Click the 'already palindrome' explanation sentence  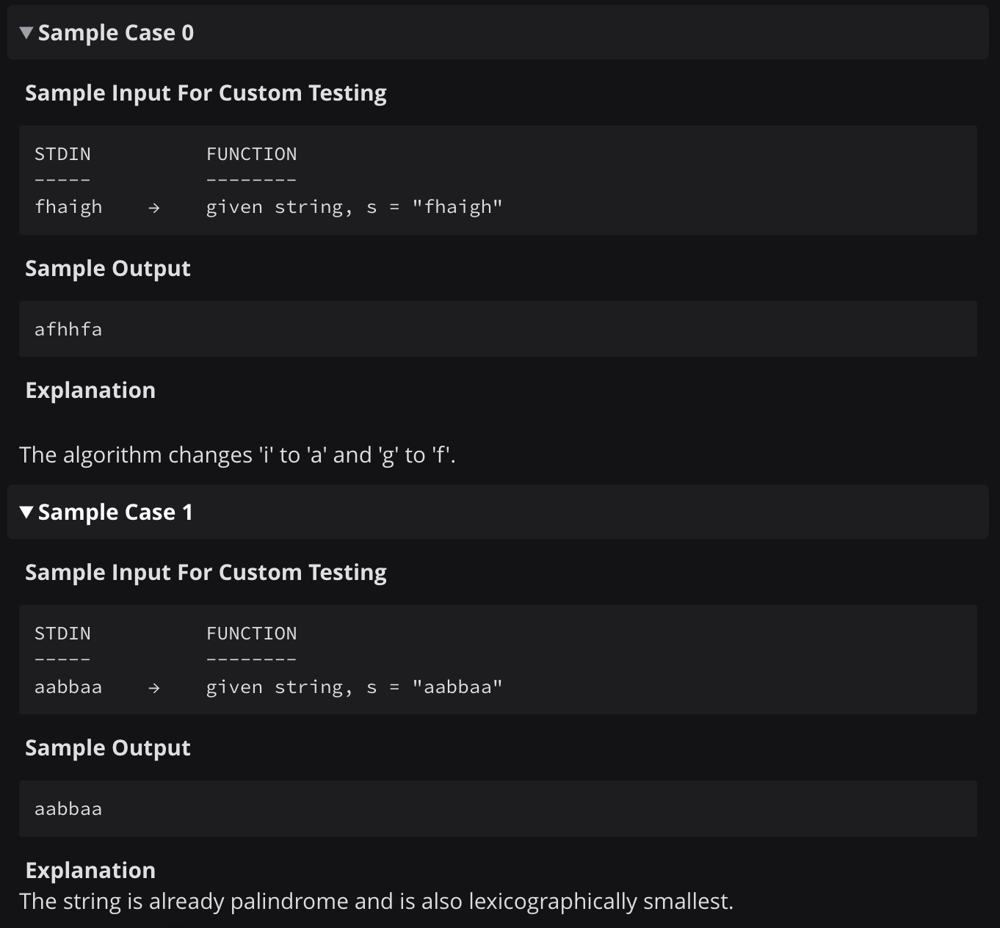pos(376,901)
